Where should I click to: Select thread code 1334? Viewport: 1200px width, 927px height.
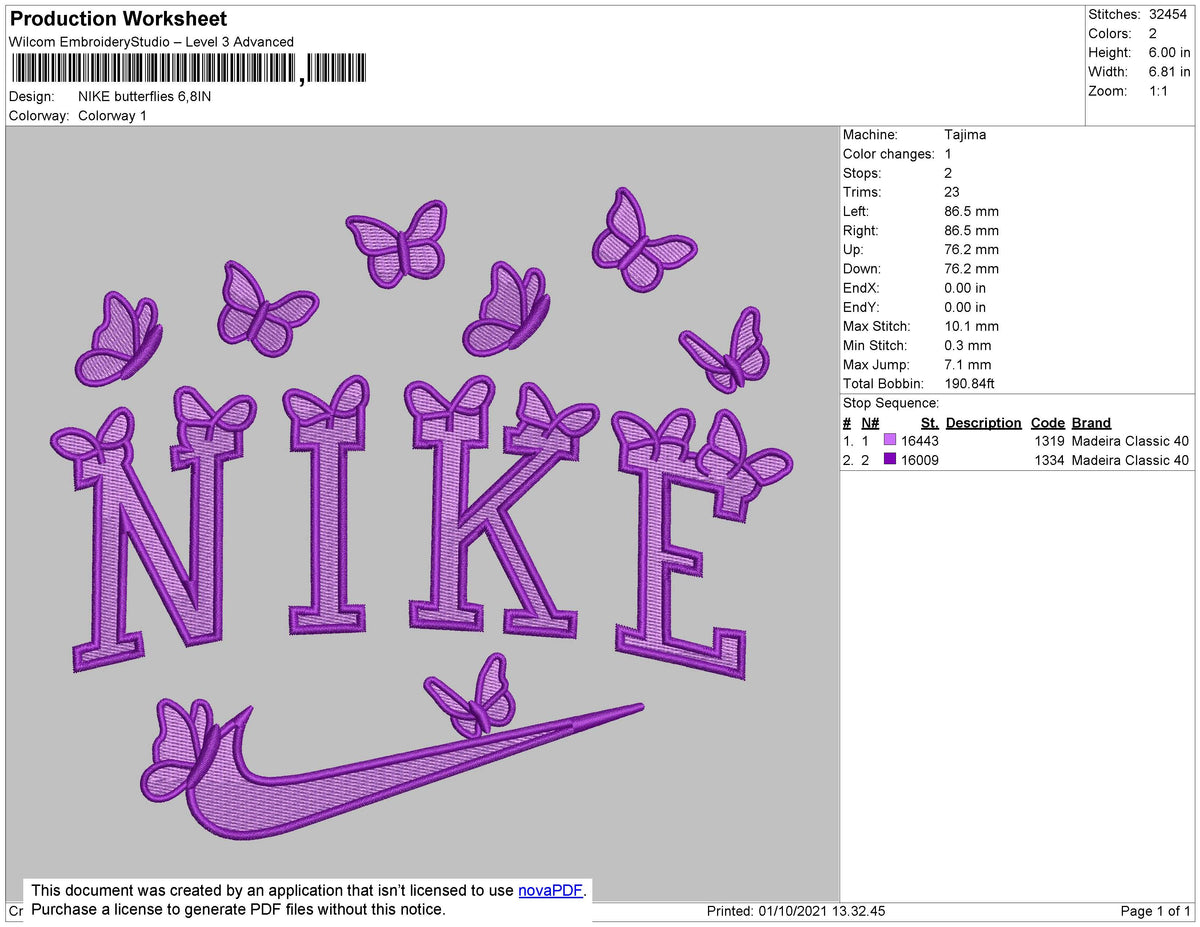tap(1048, 460)
